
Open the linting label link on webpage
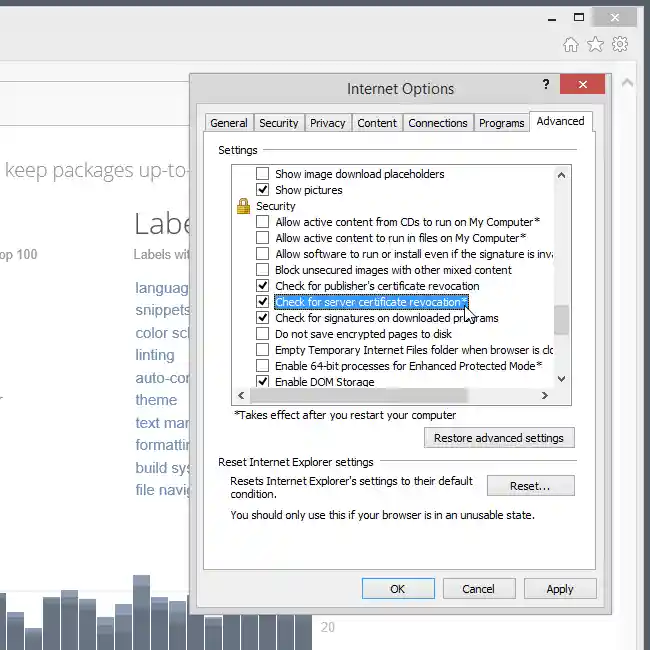click(155, 355)
